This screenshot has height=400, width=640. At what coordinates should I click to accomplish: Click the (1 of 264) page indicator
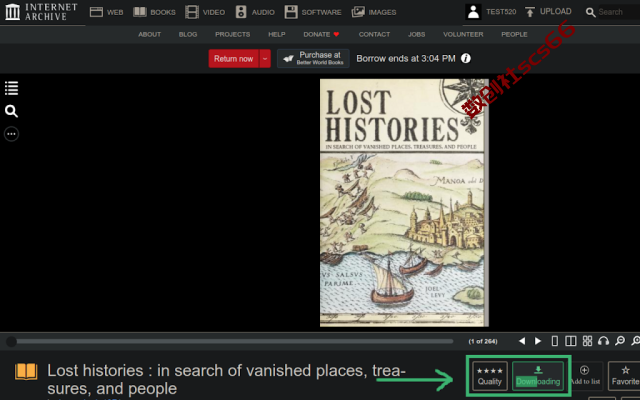coord(483,341)
